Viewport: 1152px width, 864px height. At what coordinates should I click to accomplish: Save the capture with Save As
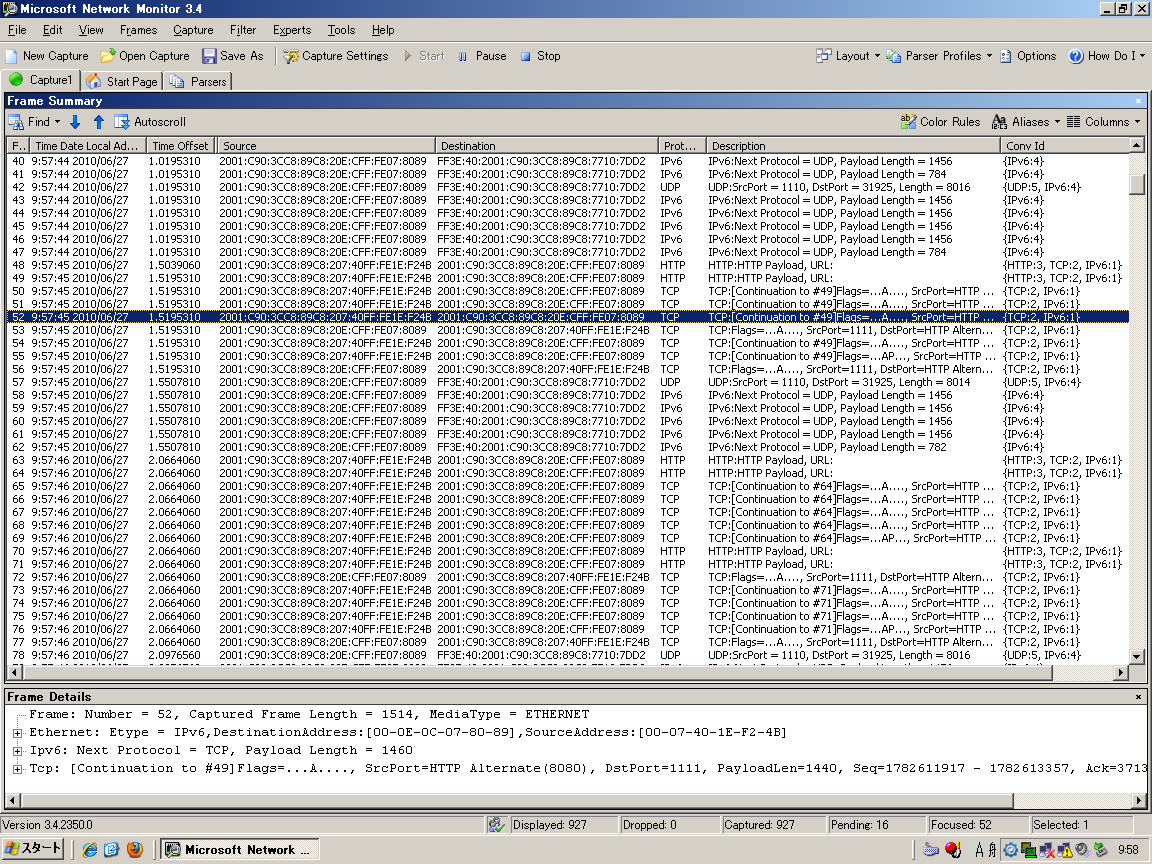click(232, 56)
